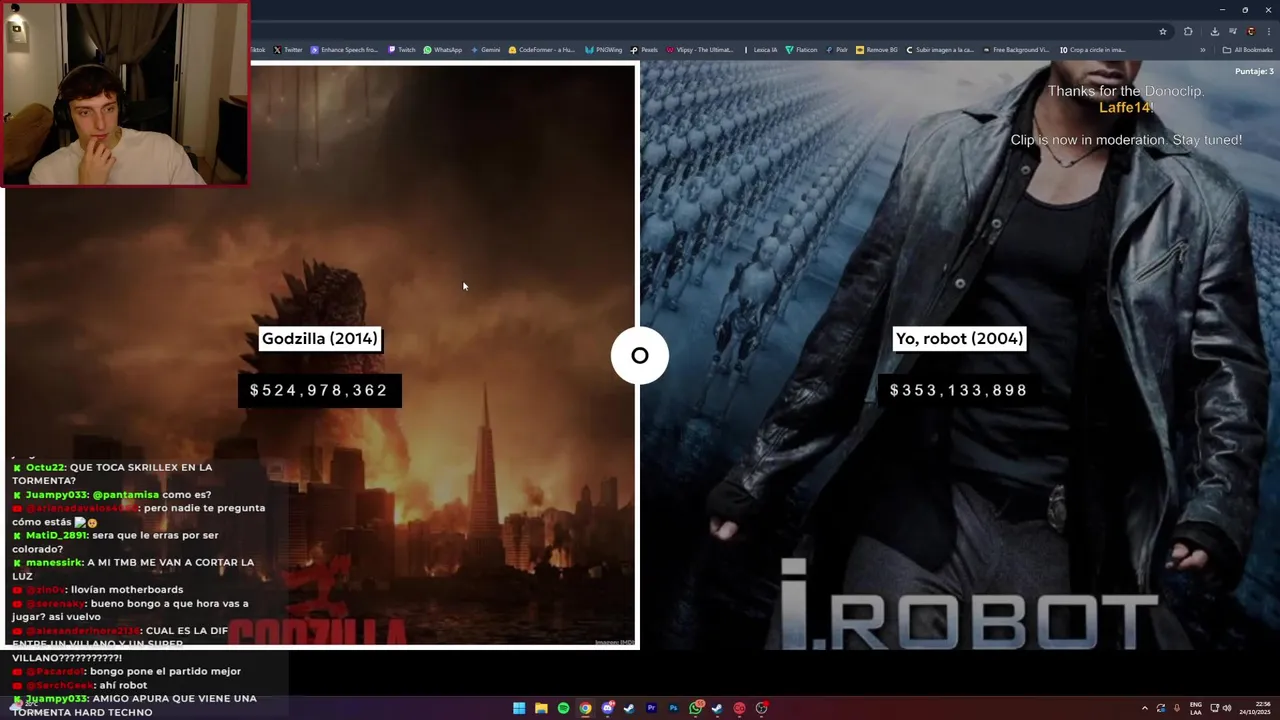Open the WhatsApp bookmark
The height and width of the screenshot is (720, 1280).
coord(443,50)
